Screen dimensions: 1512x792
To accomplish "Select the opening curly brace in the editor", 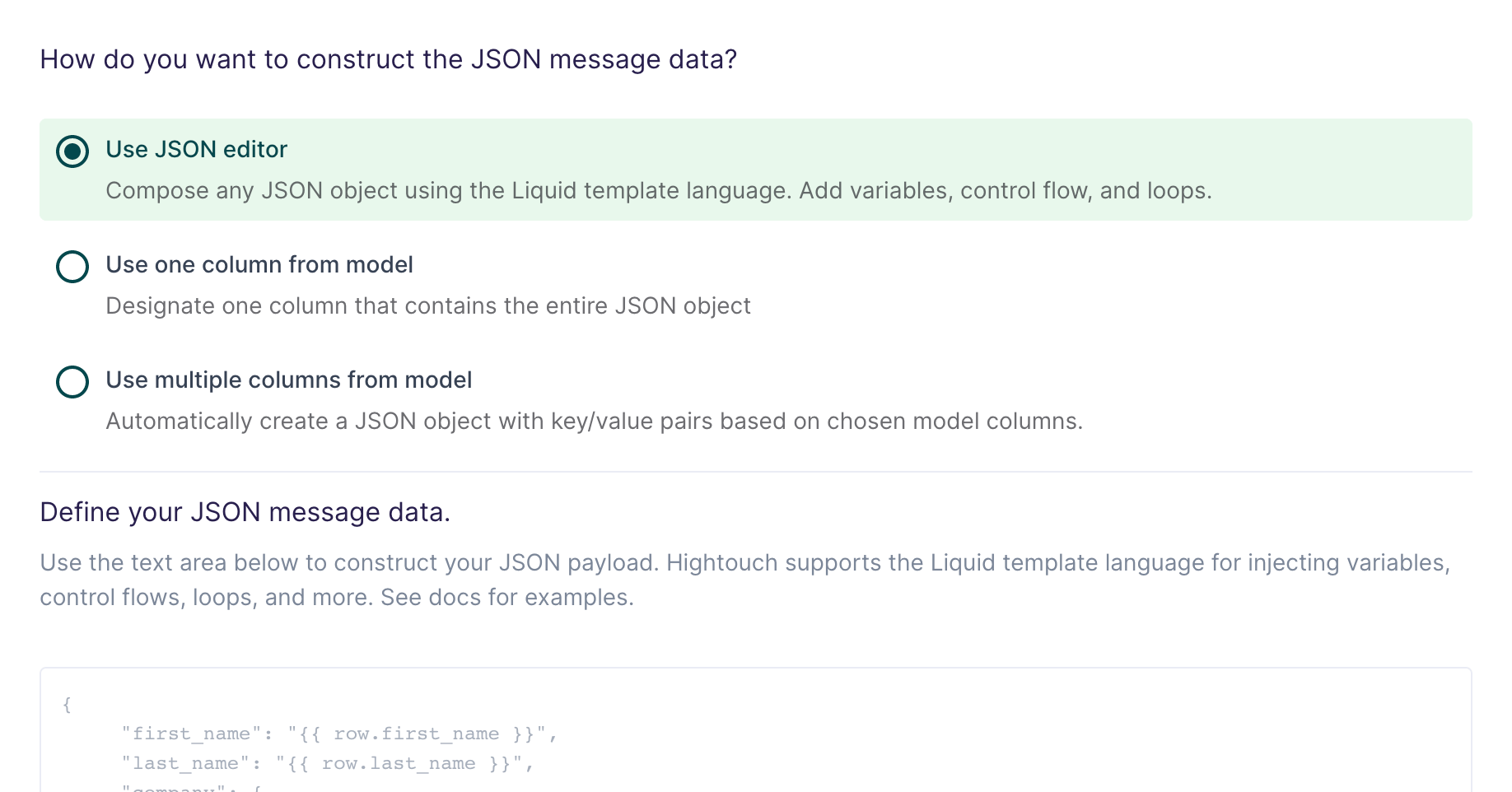I will tap(66, 704).
